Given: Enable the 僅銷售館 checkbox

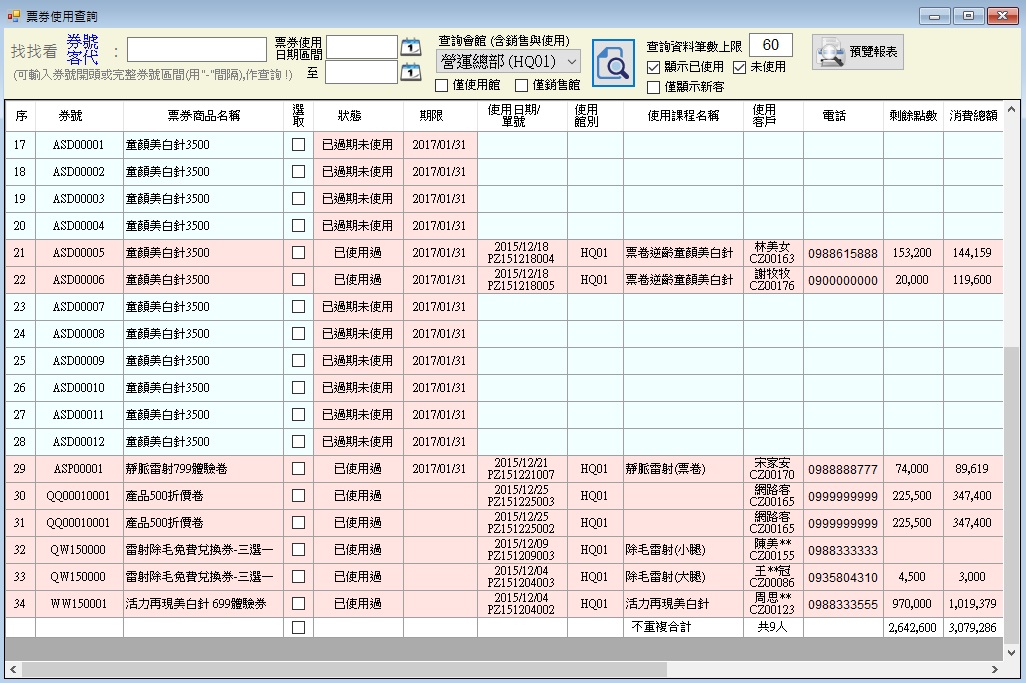Looking at the screenshot, I should click(x=521, y=85).
